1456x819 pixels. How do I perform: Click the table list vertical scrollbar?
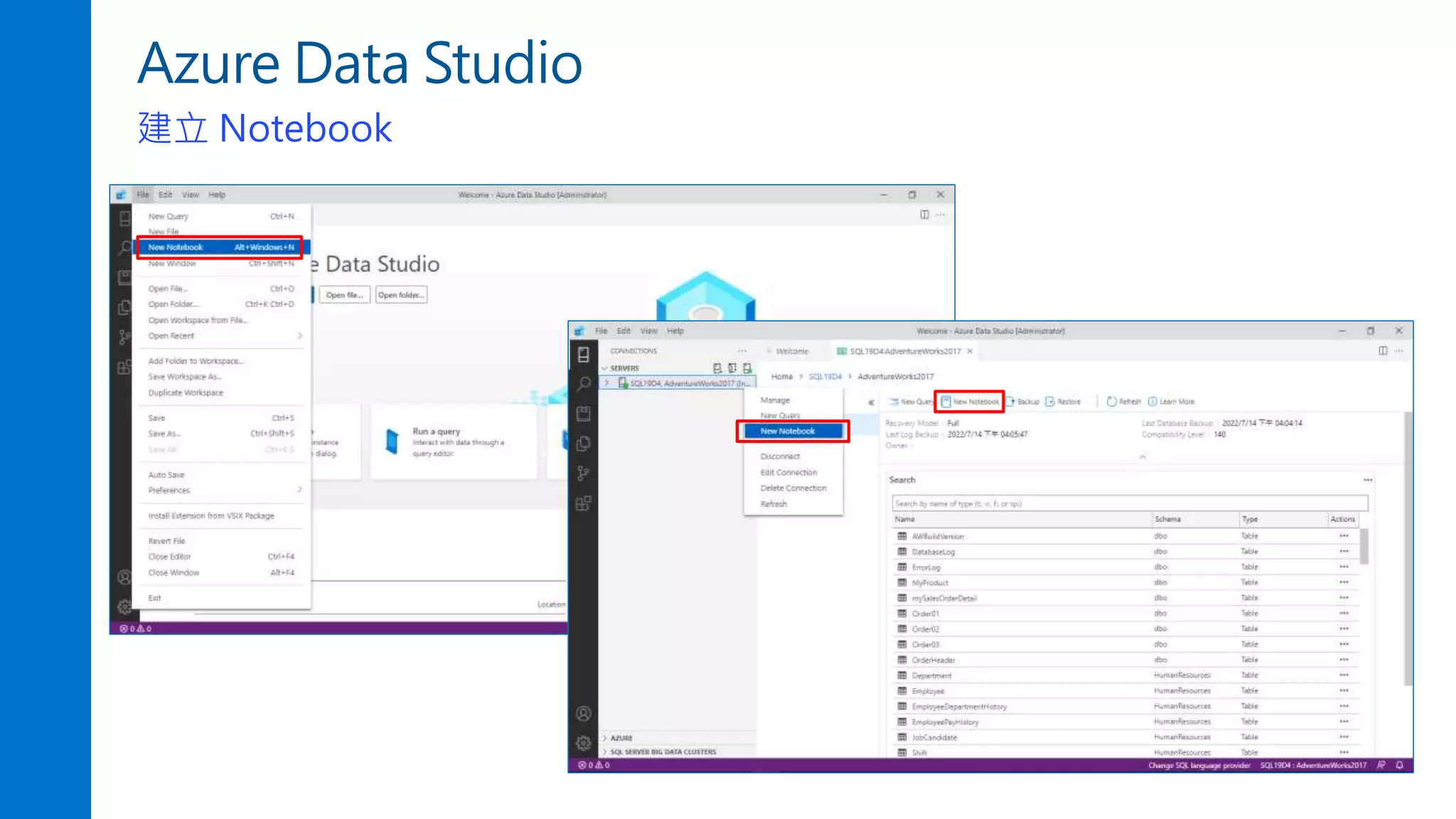tap(1364, 546)
